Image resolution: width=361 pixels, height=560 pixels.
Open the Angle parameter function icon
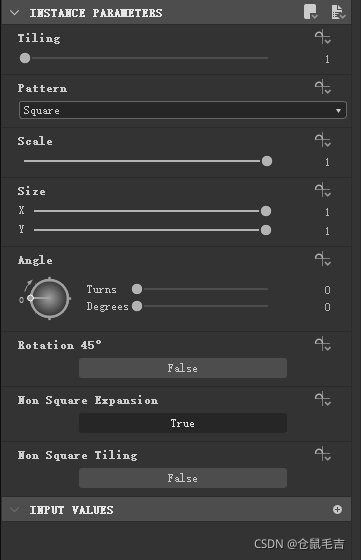323,259
